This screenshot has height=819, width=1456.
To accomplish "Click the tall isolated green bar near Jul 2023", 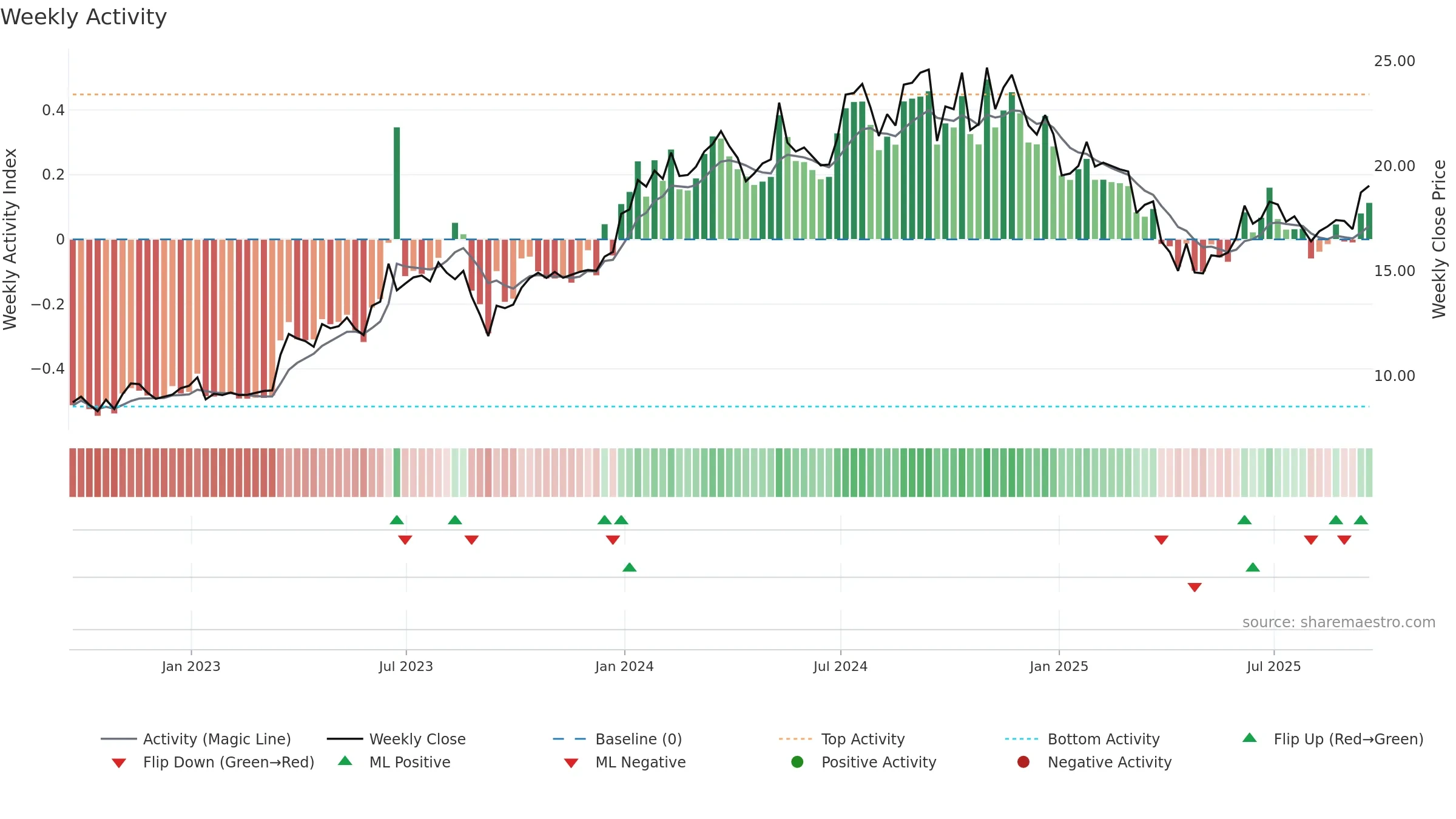I will click(x=397, y=183).
